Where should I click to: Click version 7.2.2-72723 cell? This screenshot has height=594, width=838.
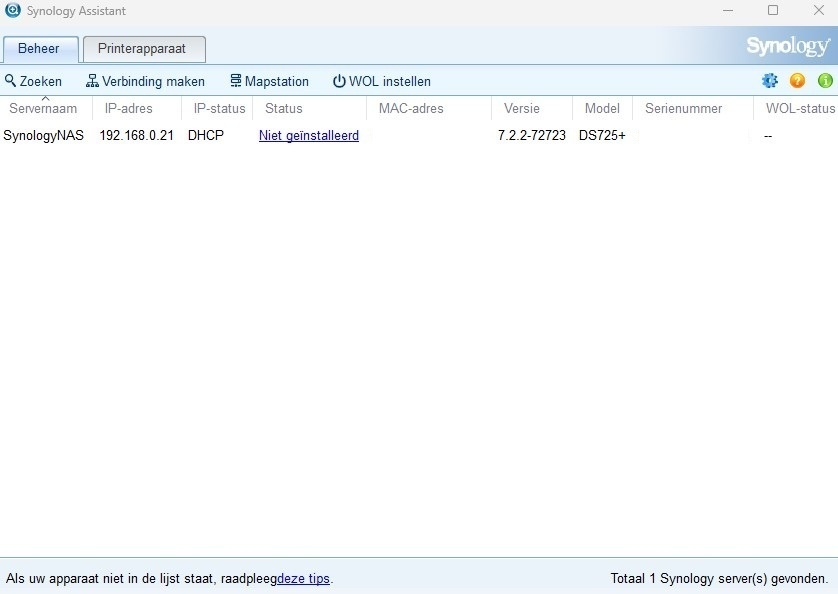(532, 135)
